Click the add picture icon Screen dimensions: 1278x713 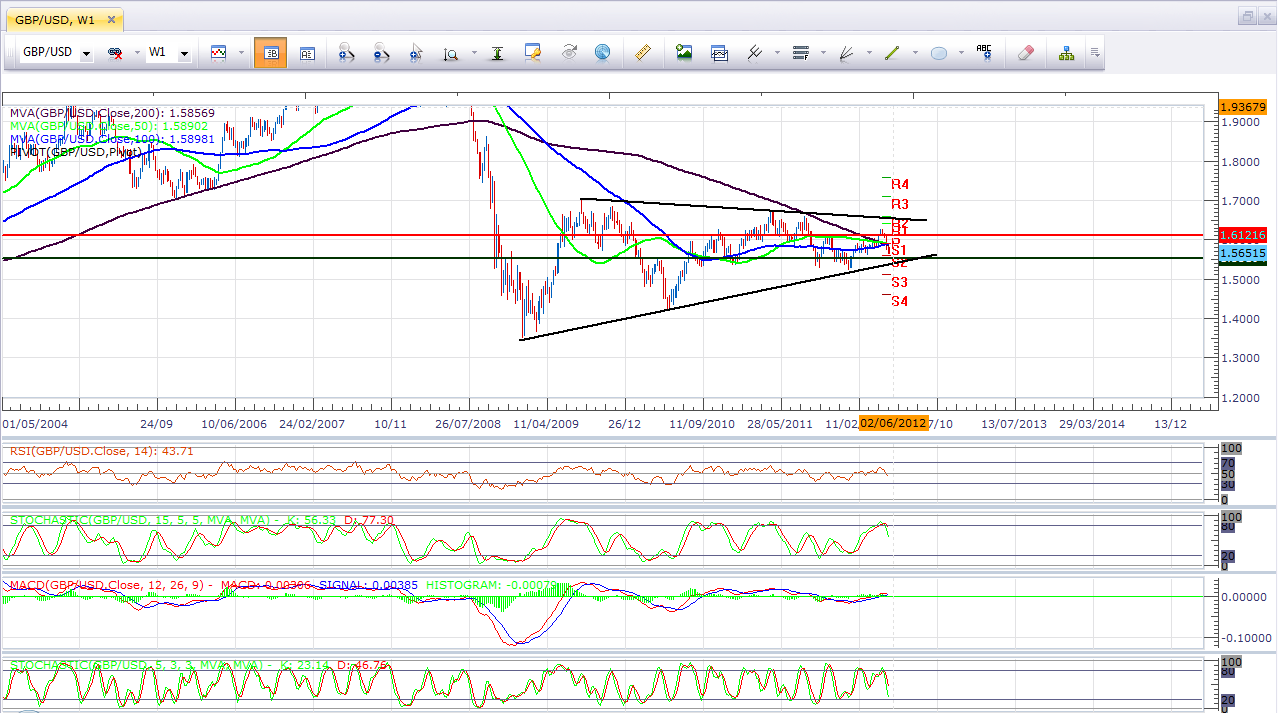click(684, 53)
